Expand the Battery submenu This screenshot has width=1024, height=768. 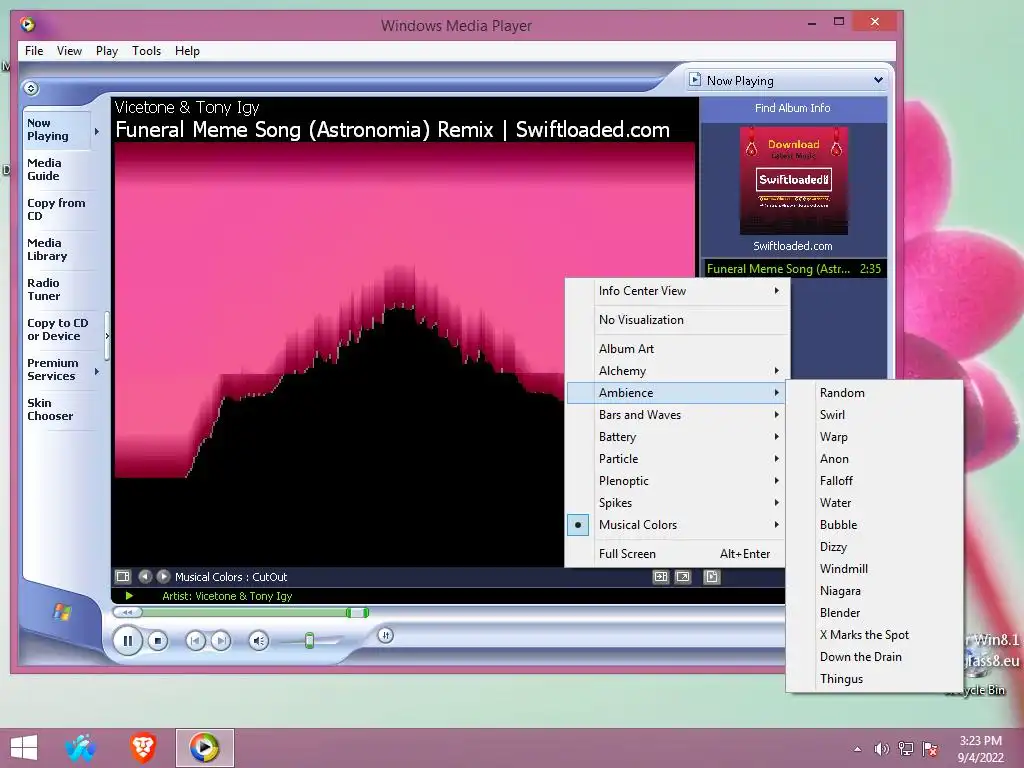pyautogui.click(x=678, y=437)
